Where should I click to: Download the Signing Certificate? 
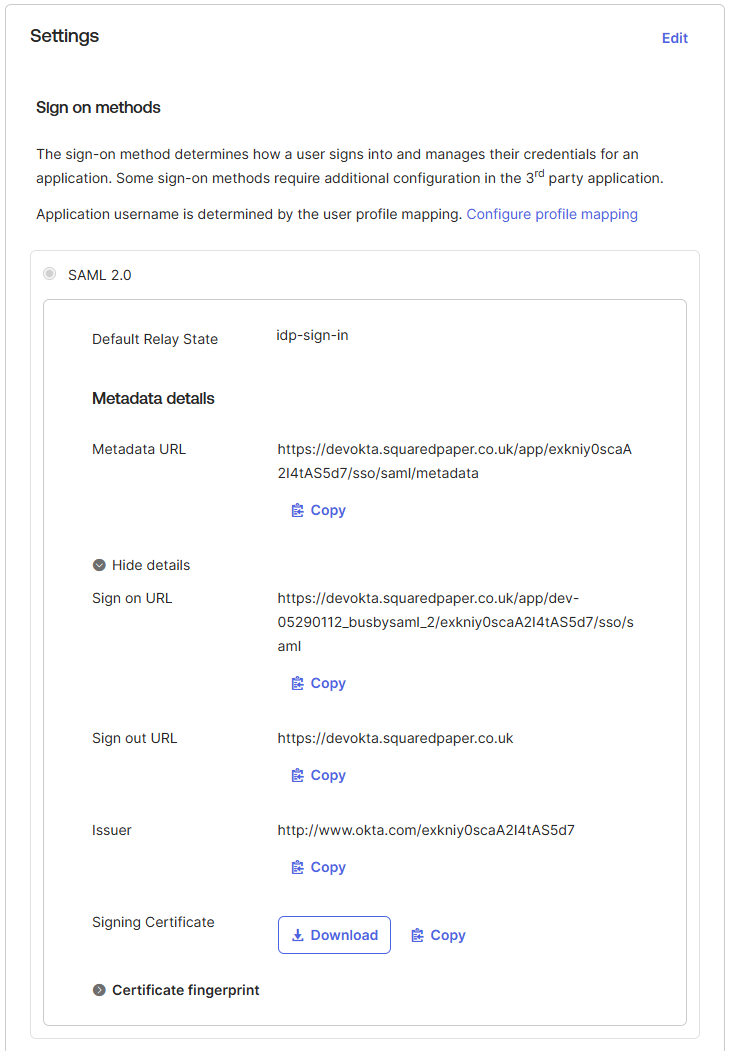pyautogui.click(x=334, y=935)
